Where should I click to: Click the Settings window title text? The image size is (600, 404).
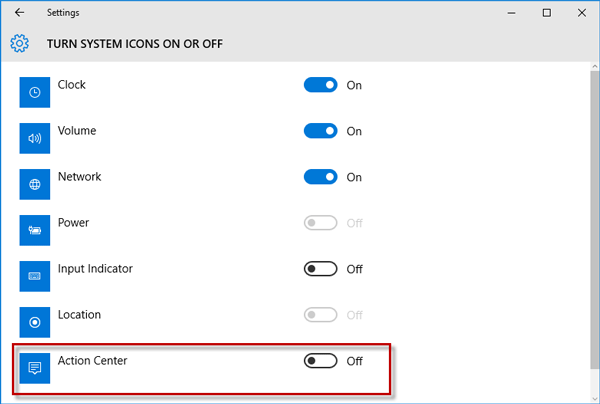[x=63, y=13]
